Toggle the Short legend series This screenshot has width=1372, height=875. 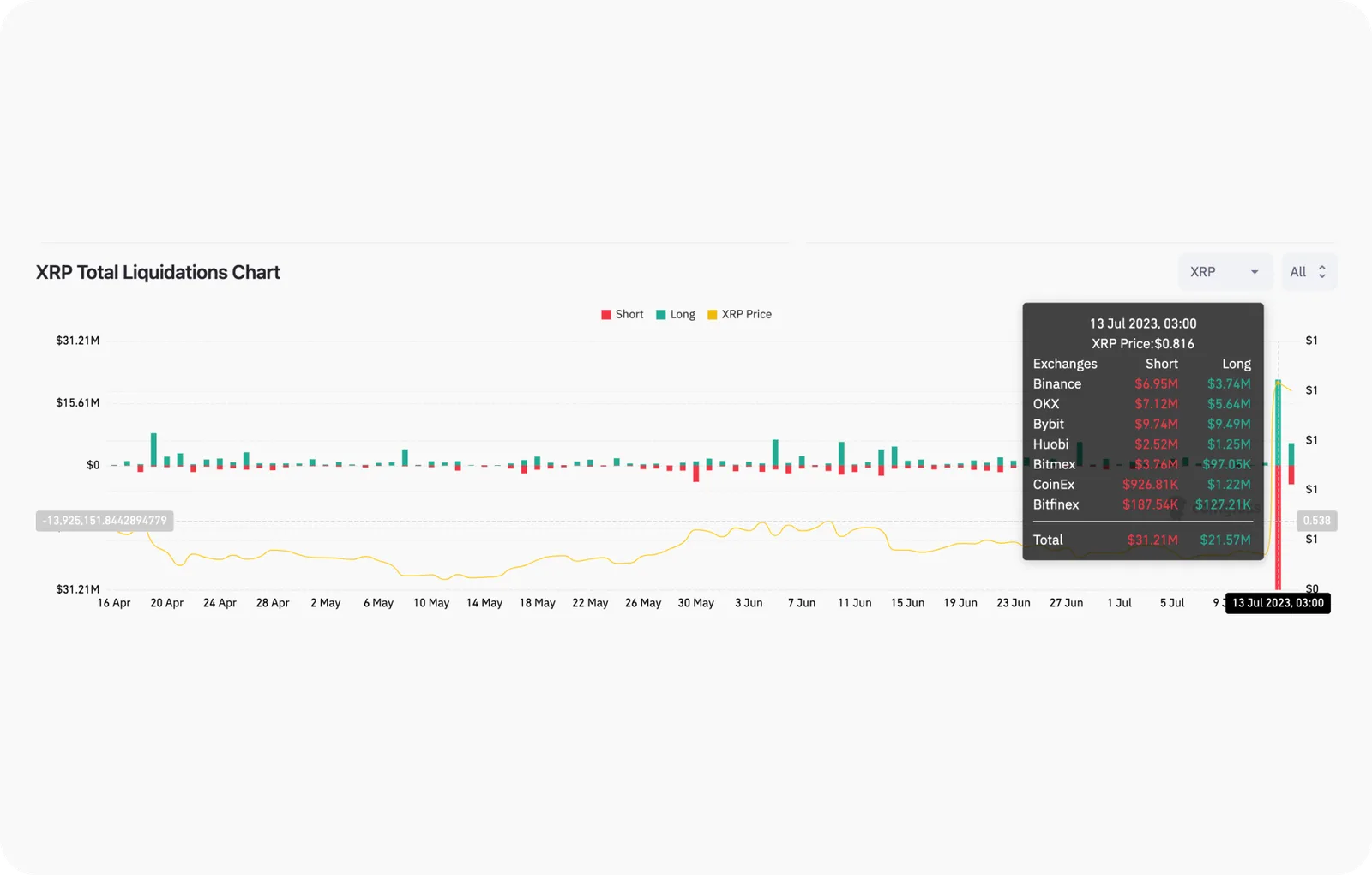click(623, 314)
